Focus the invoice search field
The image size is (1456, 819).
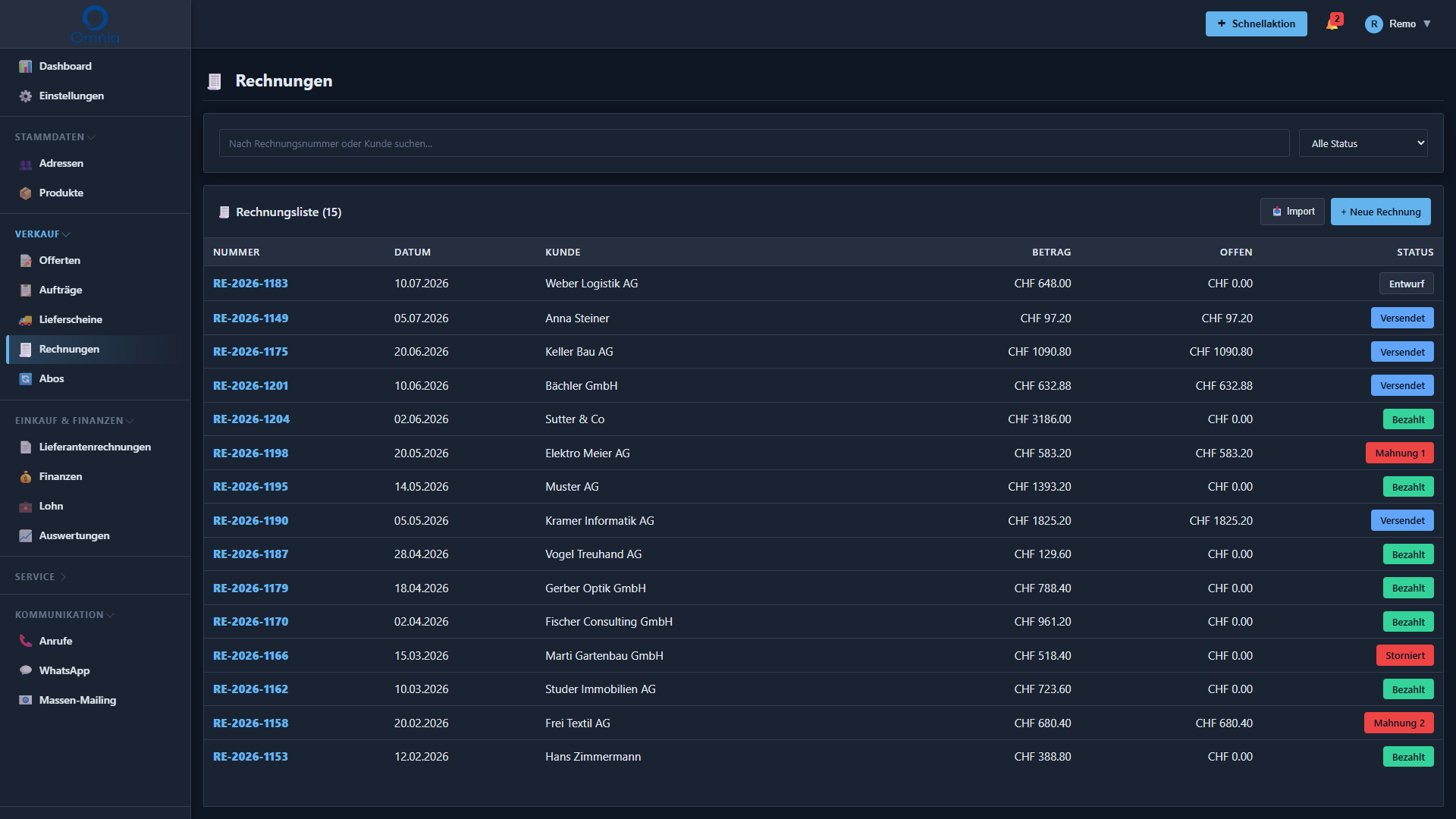[754, 143]
